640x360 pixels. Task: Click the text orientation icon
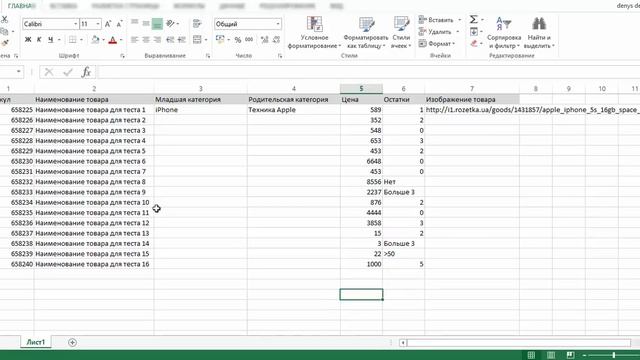[171, 24]
